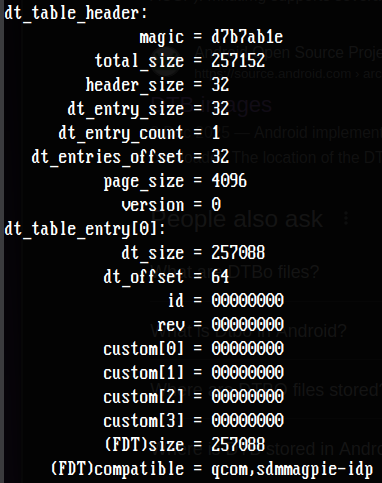Click the rev value 00000000
The image size is (382, 483).
(x=247, y=325)
